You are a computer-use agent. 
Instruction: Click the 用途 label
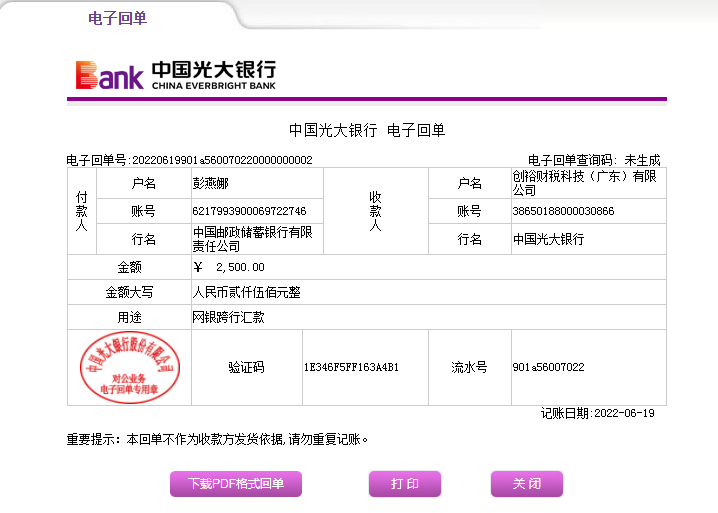[130, 317]
